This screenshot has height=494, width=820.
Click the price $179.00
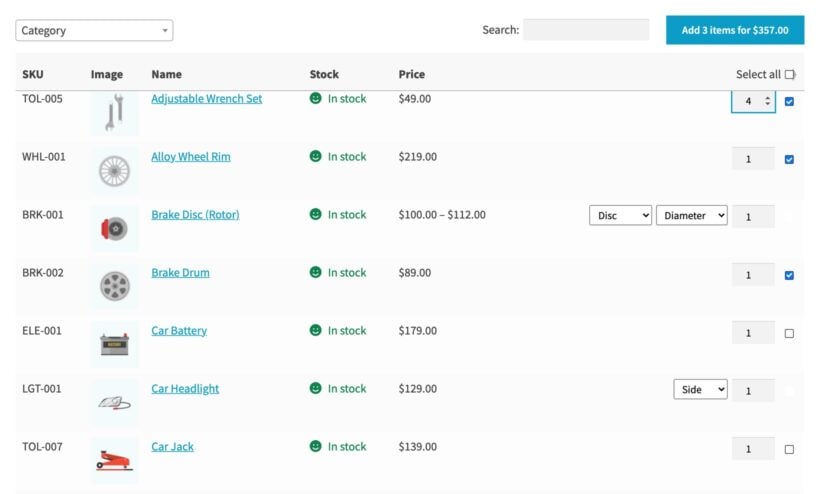[417, 331]
